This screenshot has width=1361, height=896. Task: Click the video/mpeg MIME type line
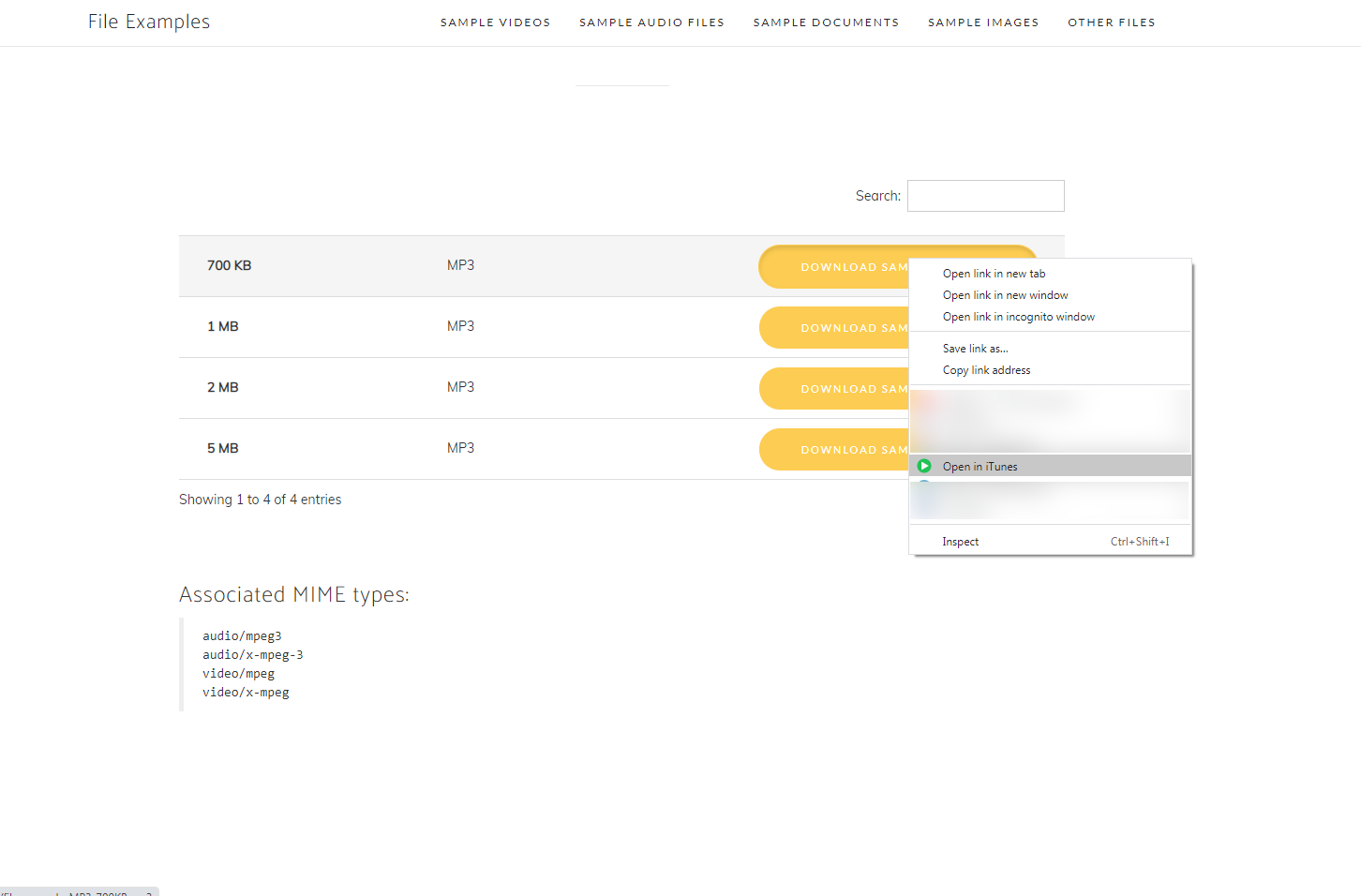click(x=239, y=674)
